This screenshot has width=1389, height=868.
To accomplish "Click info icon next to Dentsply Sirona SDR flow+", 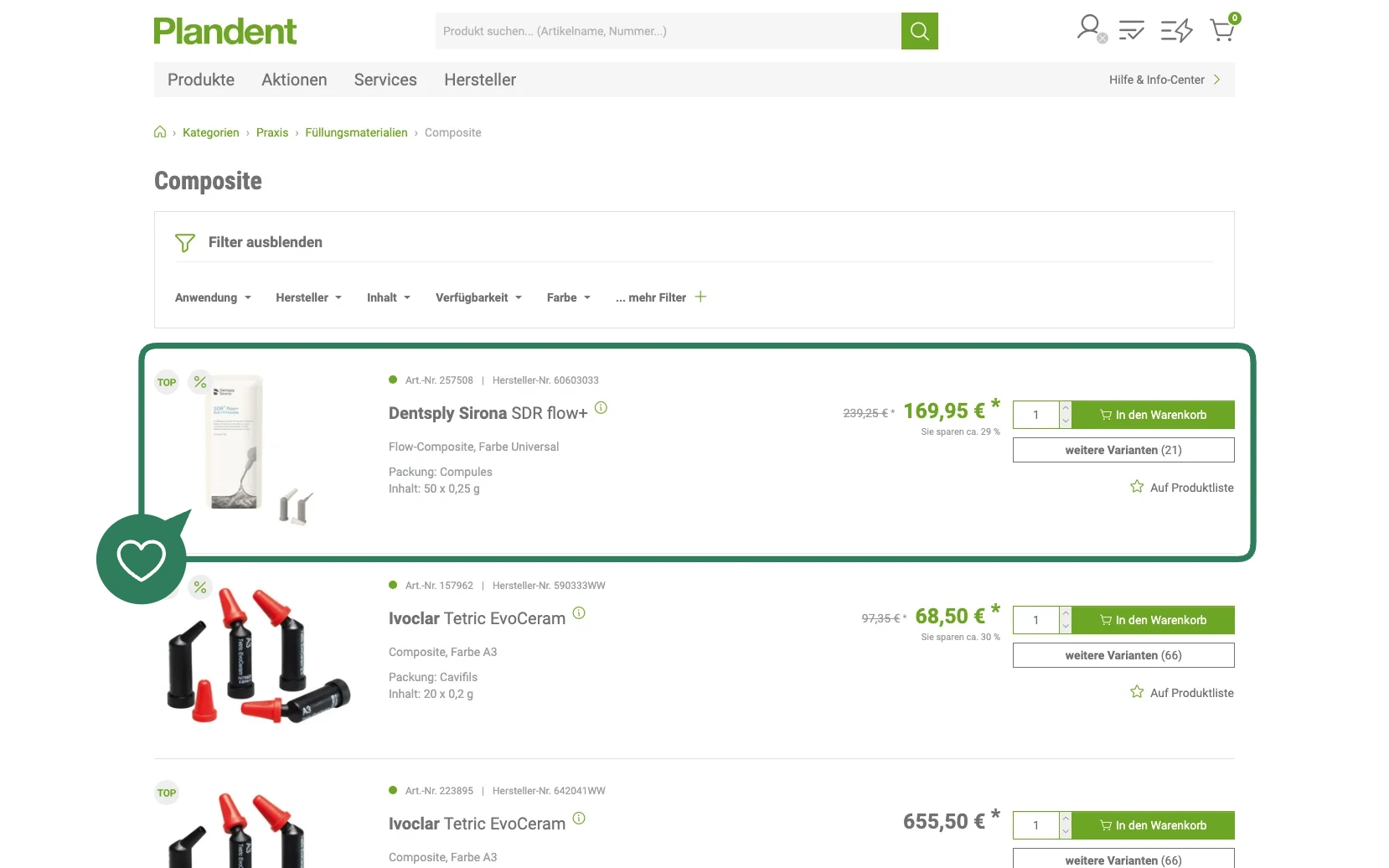I will tap(601, 408).
